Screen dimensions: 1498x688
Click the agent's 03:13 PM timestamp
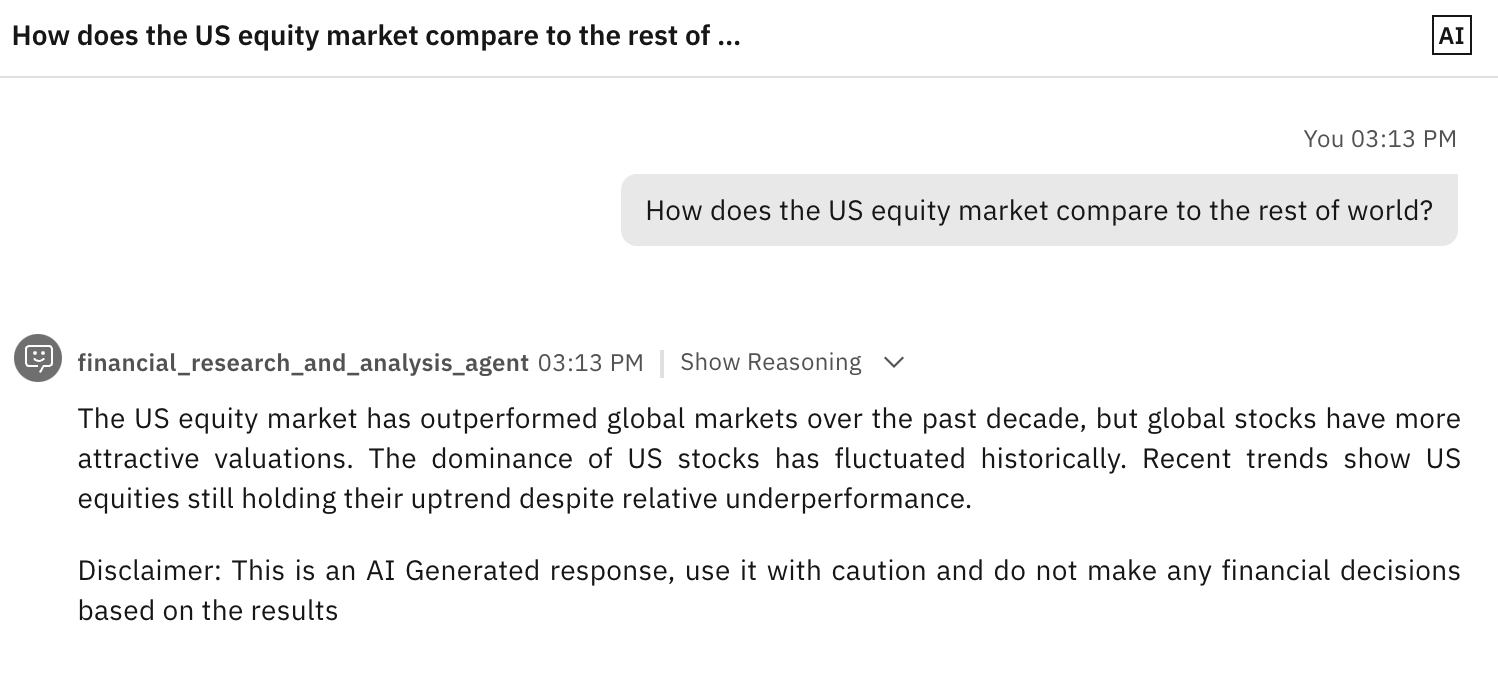pyautogui.click(x=591, y=362)
